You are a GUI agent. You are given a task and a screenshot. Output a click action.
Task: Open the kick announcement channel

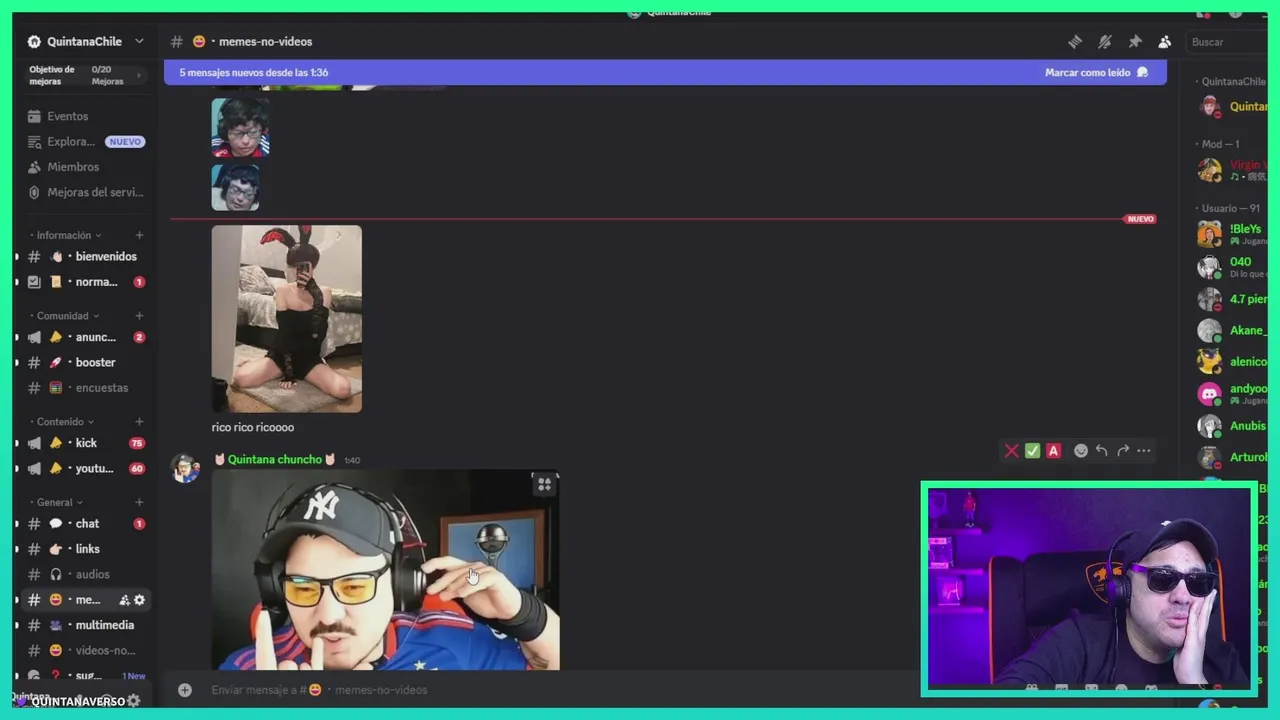point(86,443)
